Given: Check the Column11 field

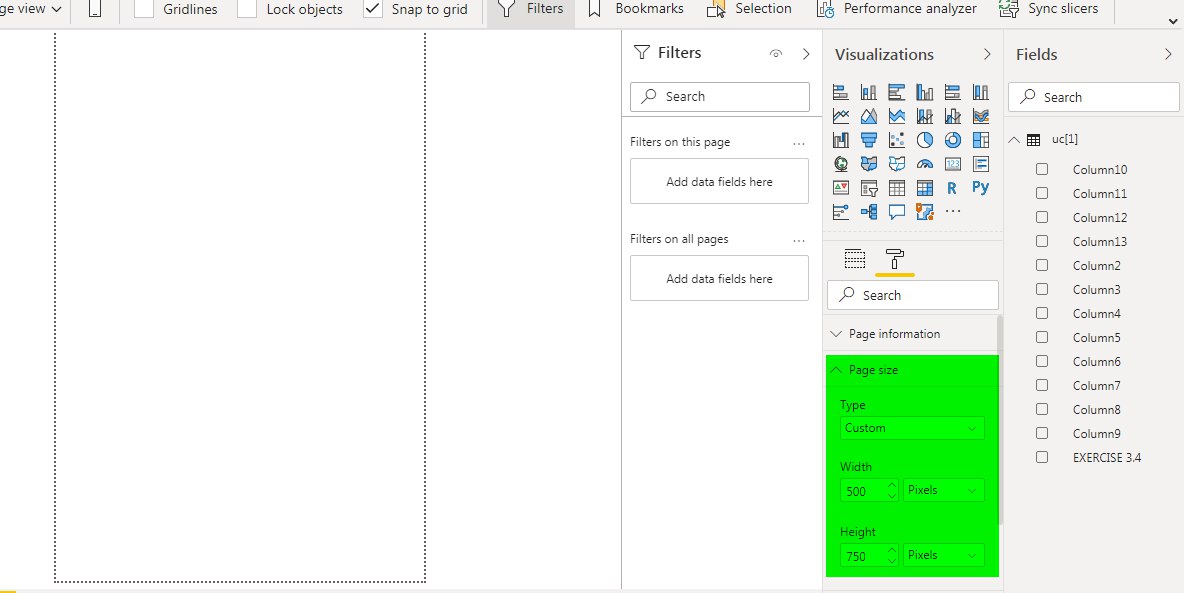Looking at the screenshot, I should click(x=1042, y=193).
